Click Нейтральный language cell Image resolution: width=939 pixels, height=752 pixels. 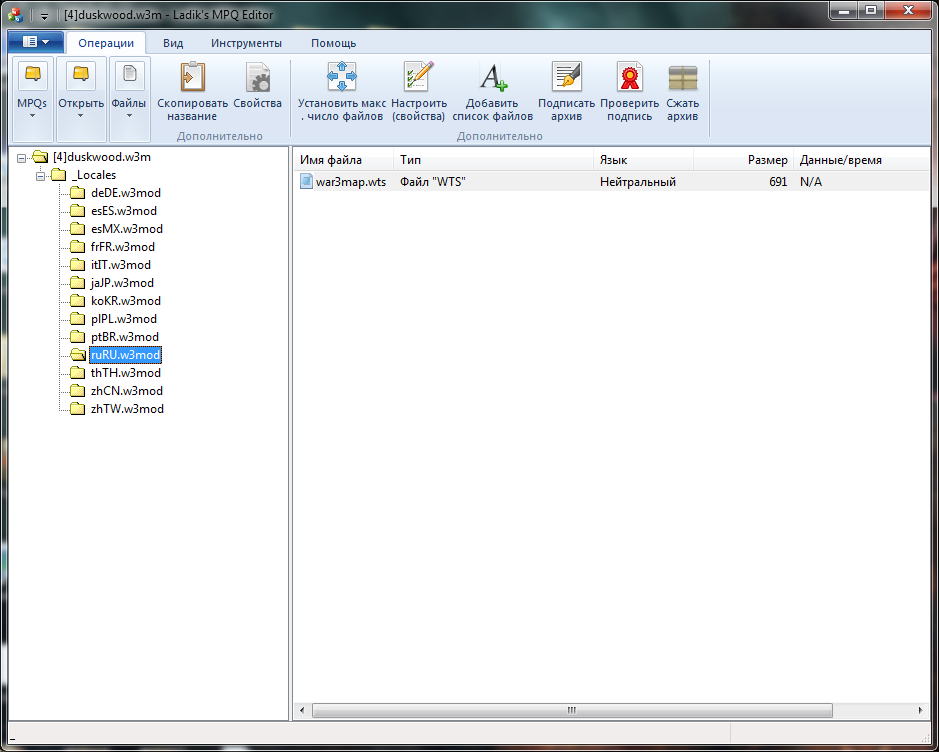coord(638,181)
